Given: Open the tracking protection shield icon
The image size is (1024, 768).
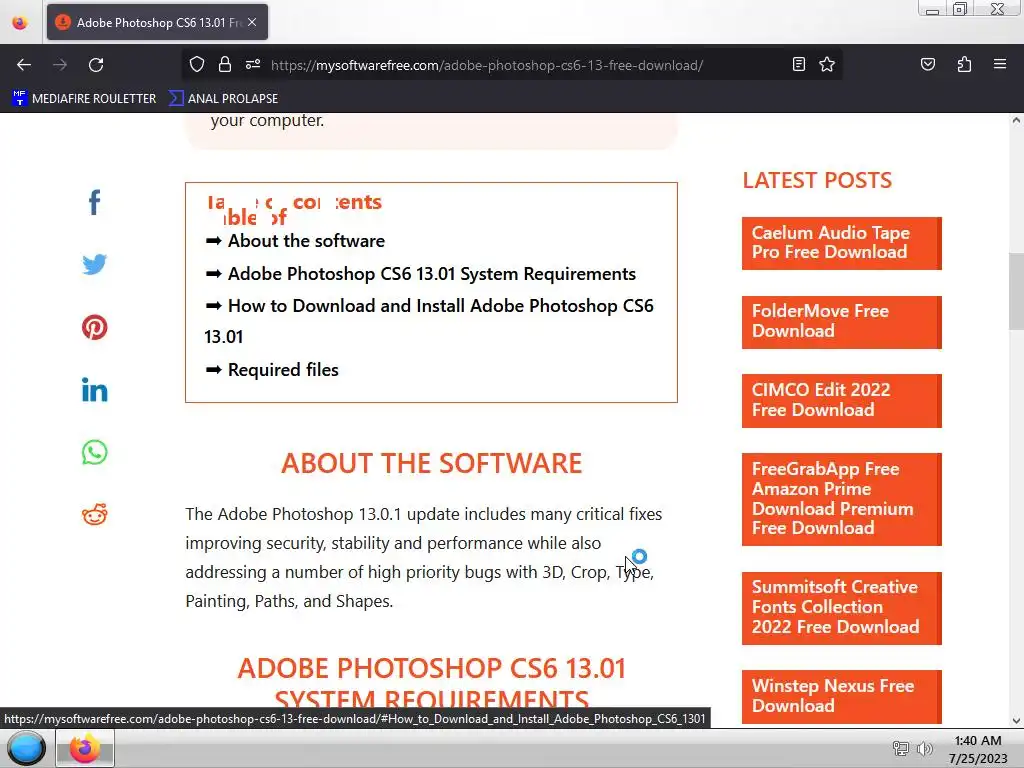Looking at the screenshot, I should [197, 65].
